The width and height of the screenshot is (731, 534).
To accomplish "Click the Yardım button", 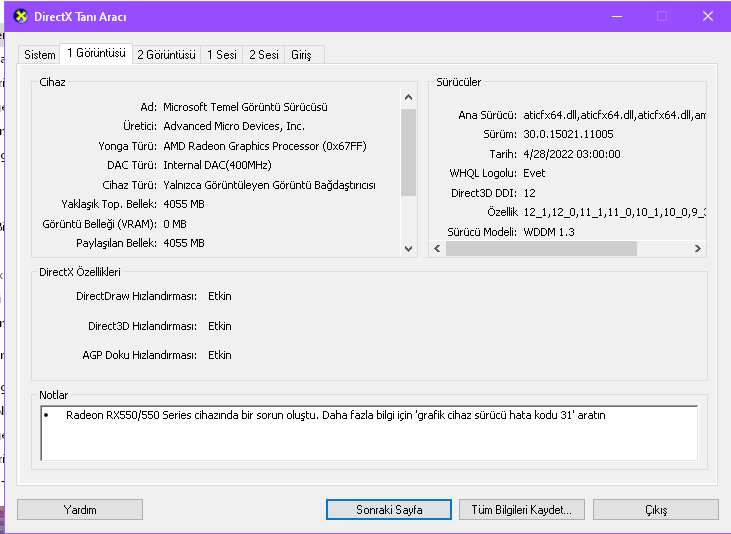I will pyautogui.click(x=80, y=510).
